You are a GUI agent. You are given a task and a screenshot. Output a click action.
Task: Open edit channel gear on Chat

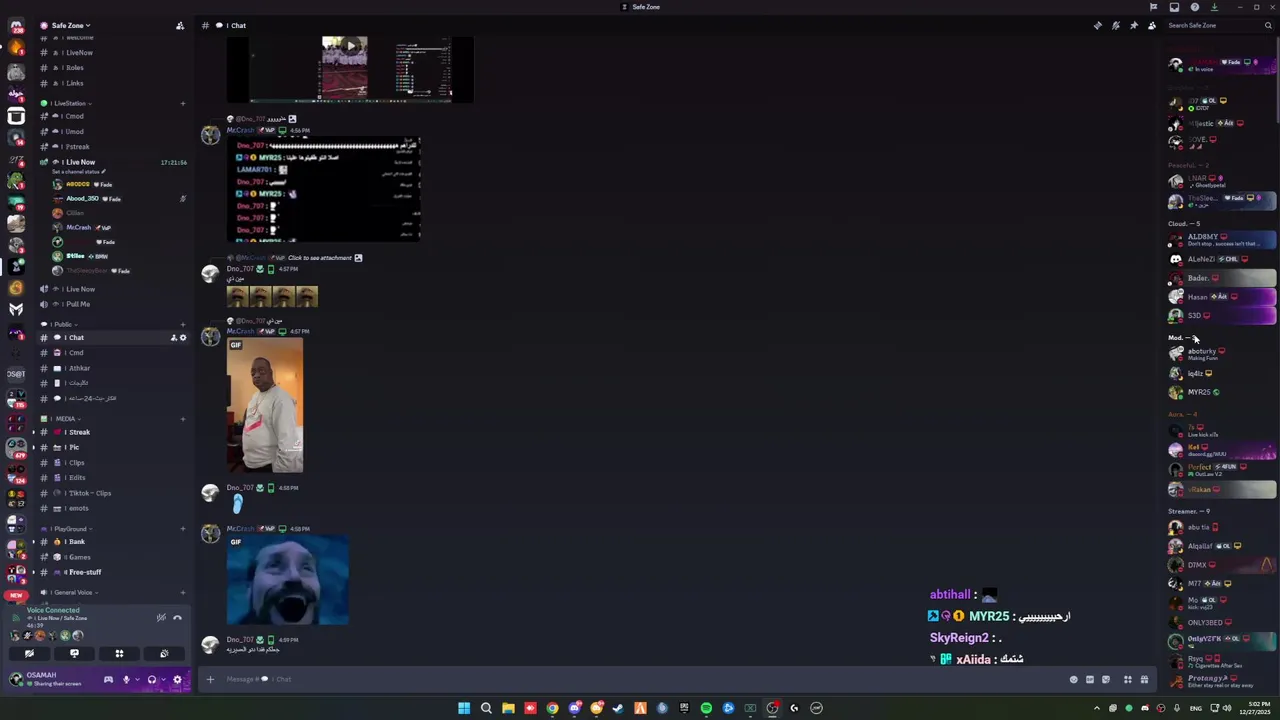point(182,338)
